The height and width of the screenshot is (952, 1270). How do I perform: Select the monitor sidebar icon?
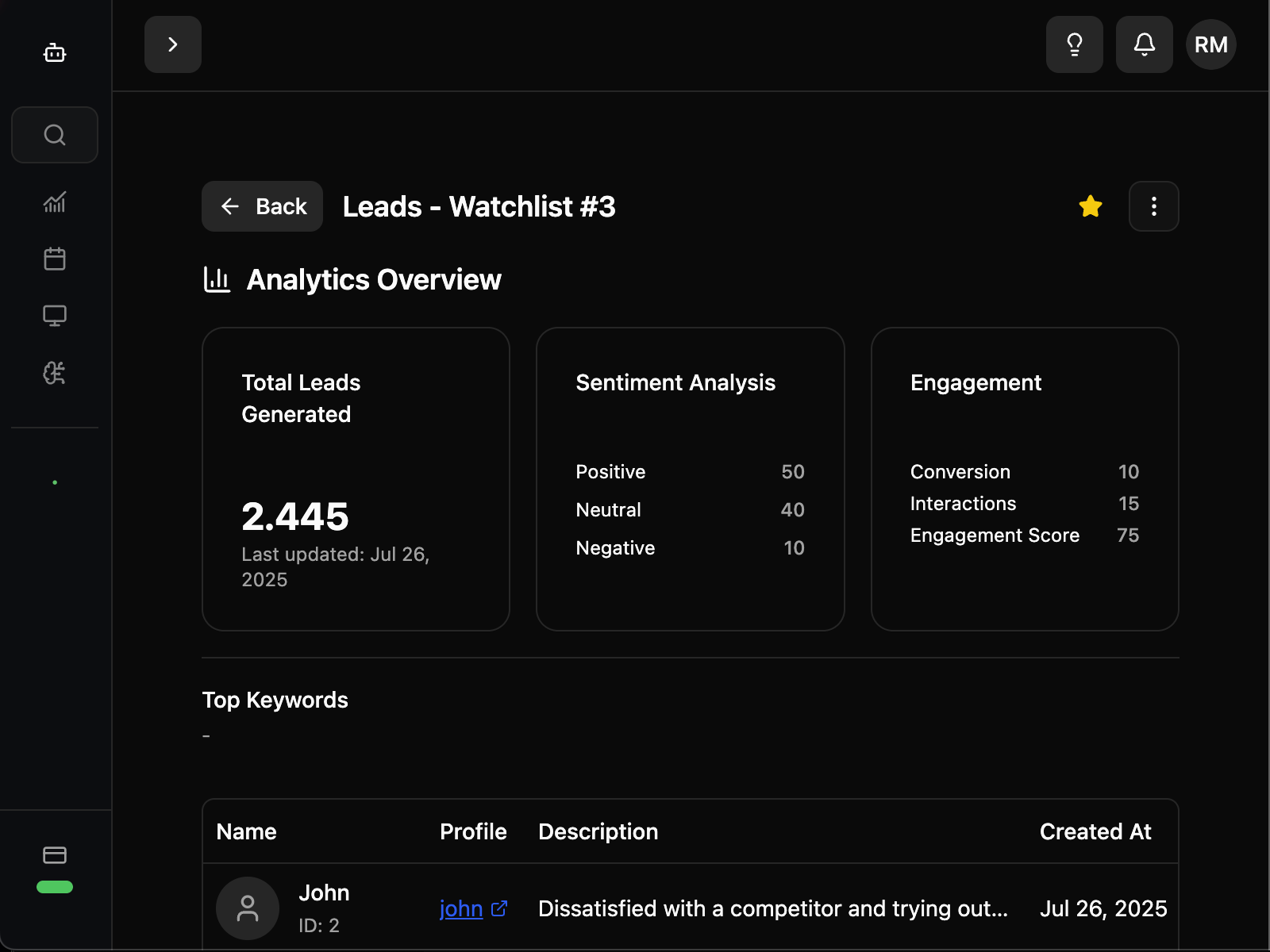point(54,315)
